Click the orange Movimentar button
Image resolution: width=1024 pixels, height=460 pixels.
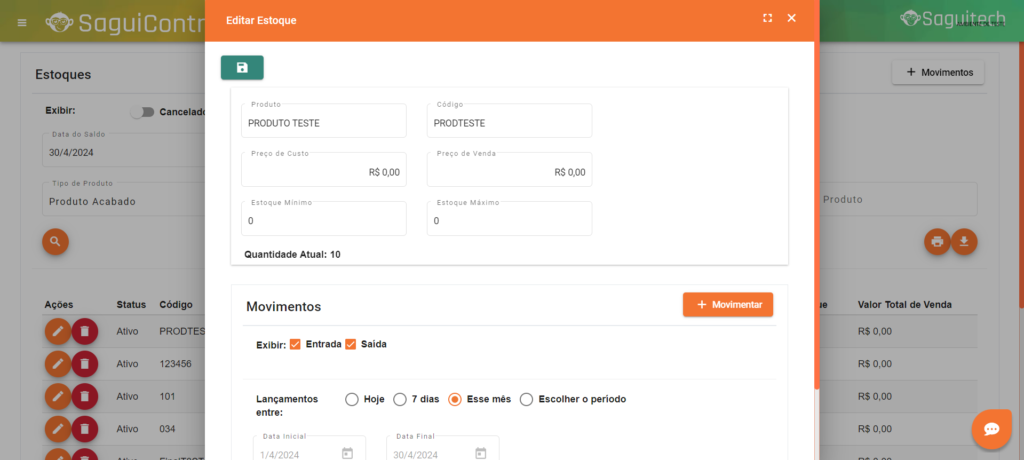727,304
